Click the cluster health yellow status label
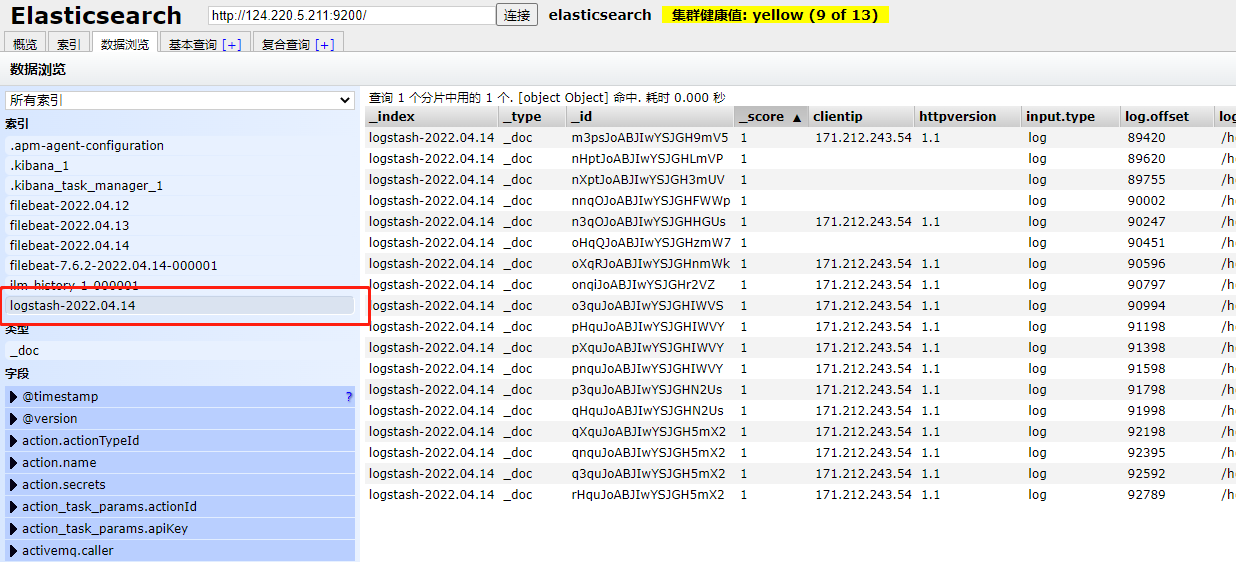This screenshot has height=562, width=1236. click(x=775, y=15)
